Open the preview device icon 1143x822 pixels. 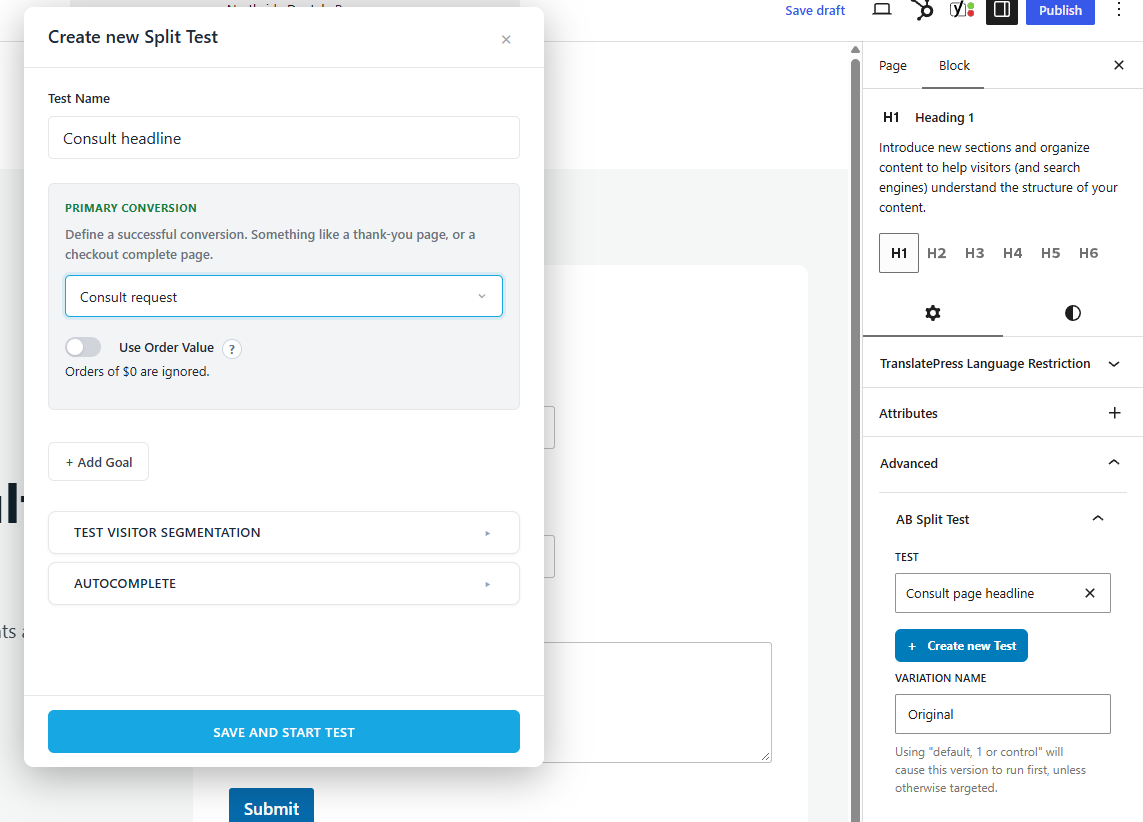[882, 9]
